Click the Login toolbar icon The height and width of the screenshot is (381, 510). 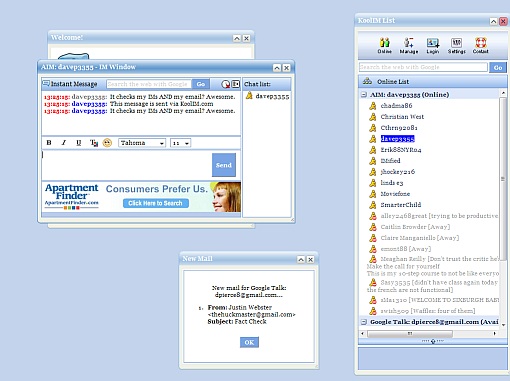point(433,45)
